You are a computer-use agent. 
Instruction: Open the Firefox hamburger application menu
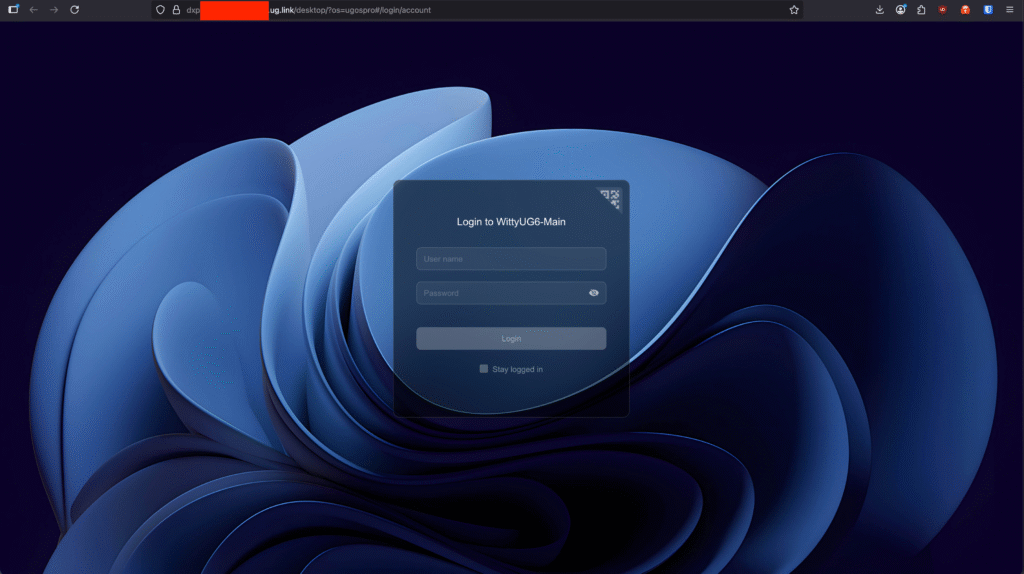(x=1010, y=10)
